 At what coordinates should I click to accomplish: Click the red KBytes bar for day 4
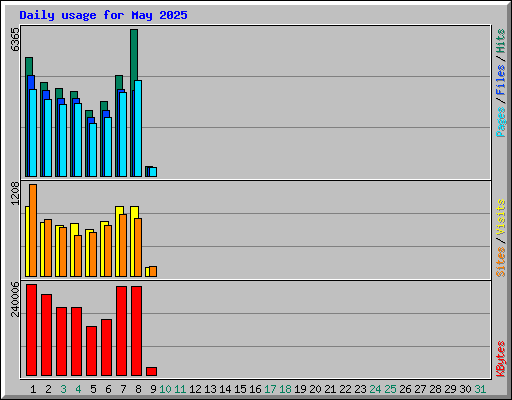pos(76,341)
